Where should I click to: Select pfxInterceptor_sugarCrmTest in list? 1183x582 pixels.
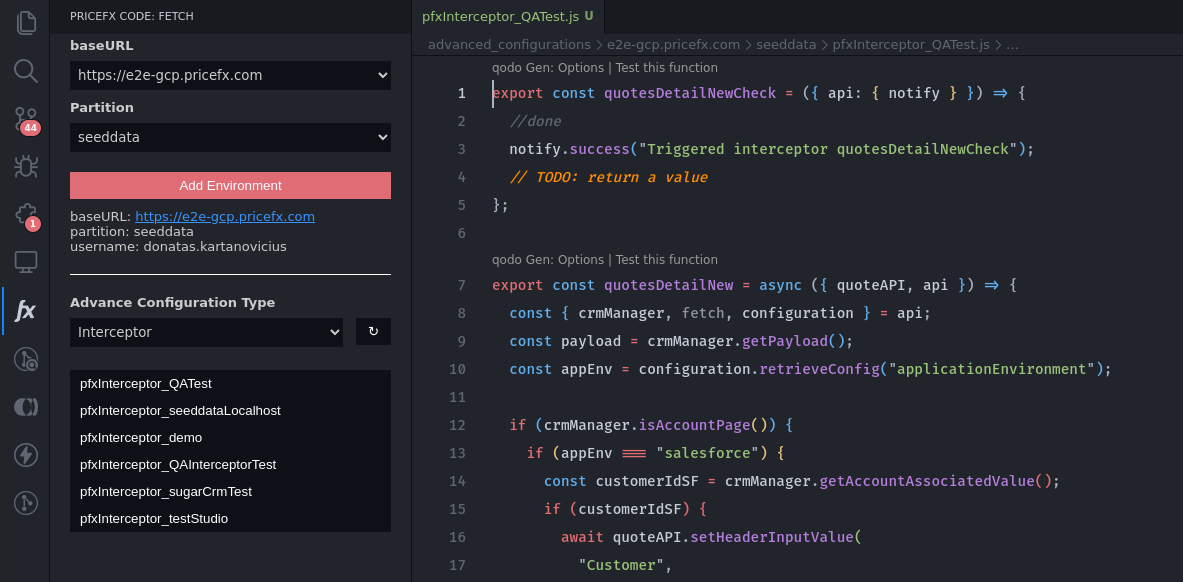pyautogui.click(x=166, y=492)
